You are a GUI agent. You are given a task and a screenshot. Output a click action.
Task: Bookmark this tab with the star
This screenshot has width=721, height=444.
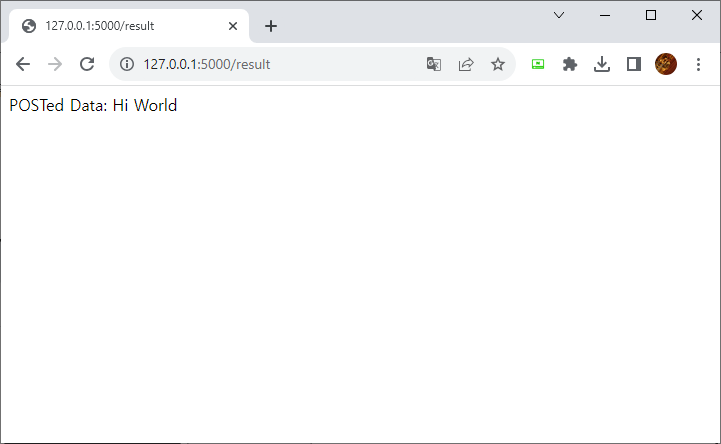click(x=498, y=64)
